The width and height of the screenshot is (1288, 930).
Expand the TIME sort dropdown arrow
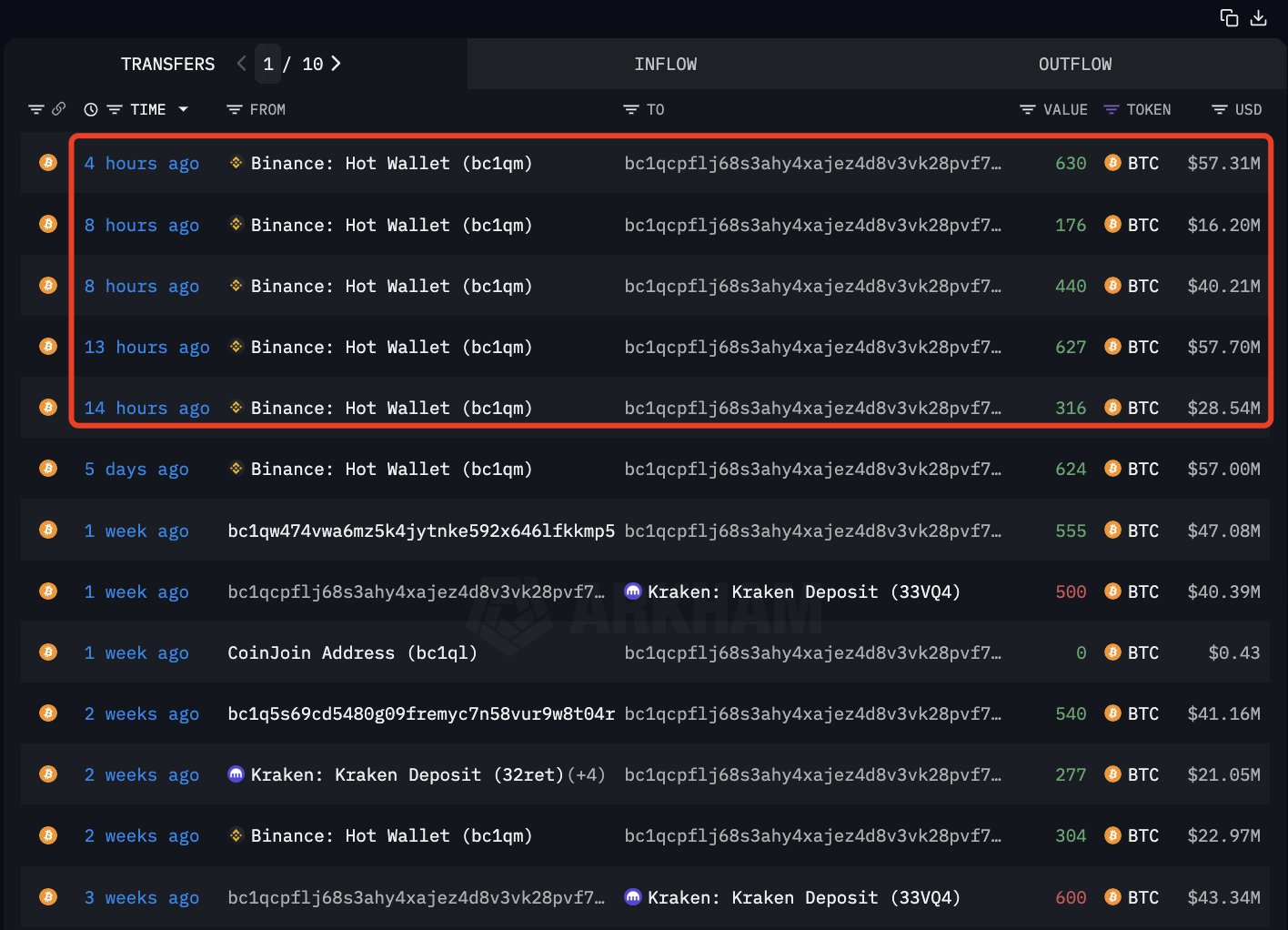tap(183, 109)
